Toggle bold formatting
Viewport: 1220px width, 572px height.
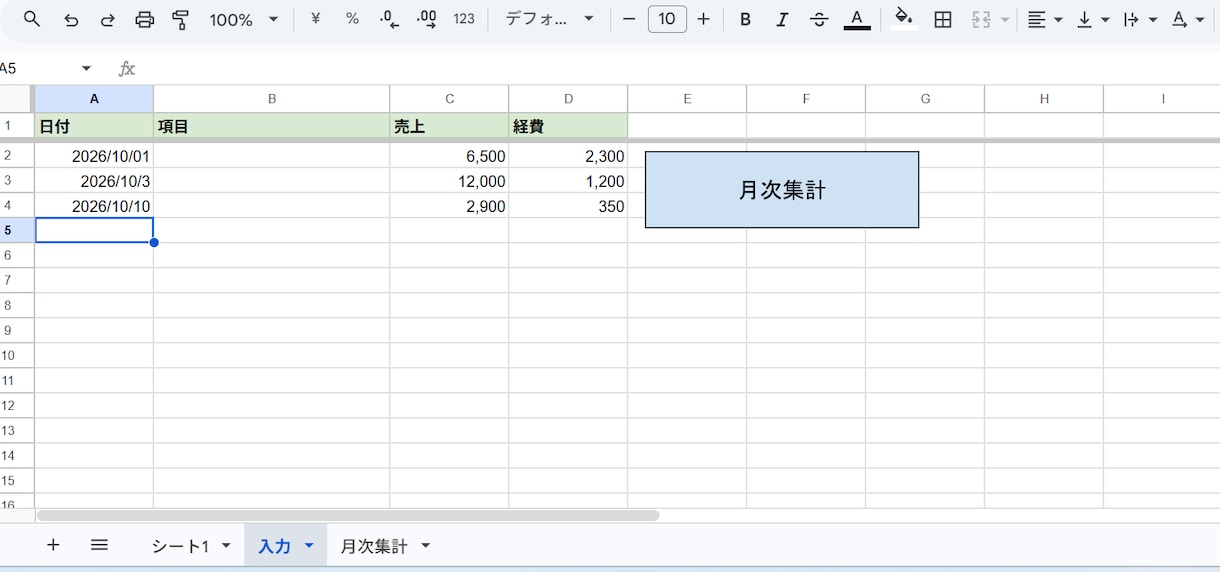tap(745, 19)
